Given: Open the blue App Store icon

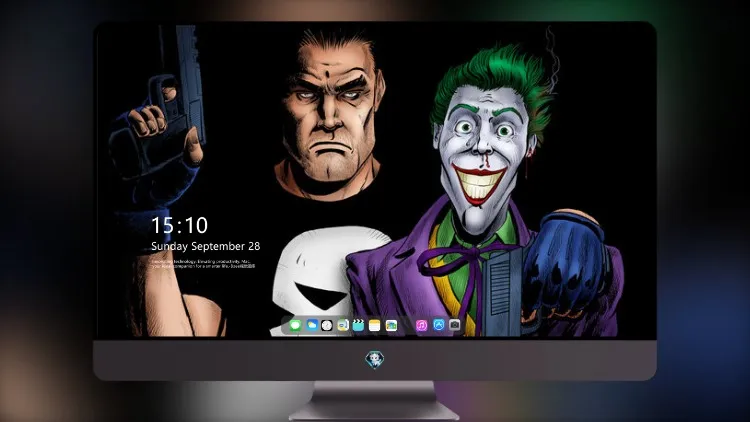Looking at the screenshot, I should pos(439,325).
